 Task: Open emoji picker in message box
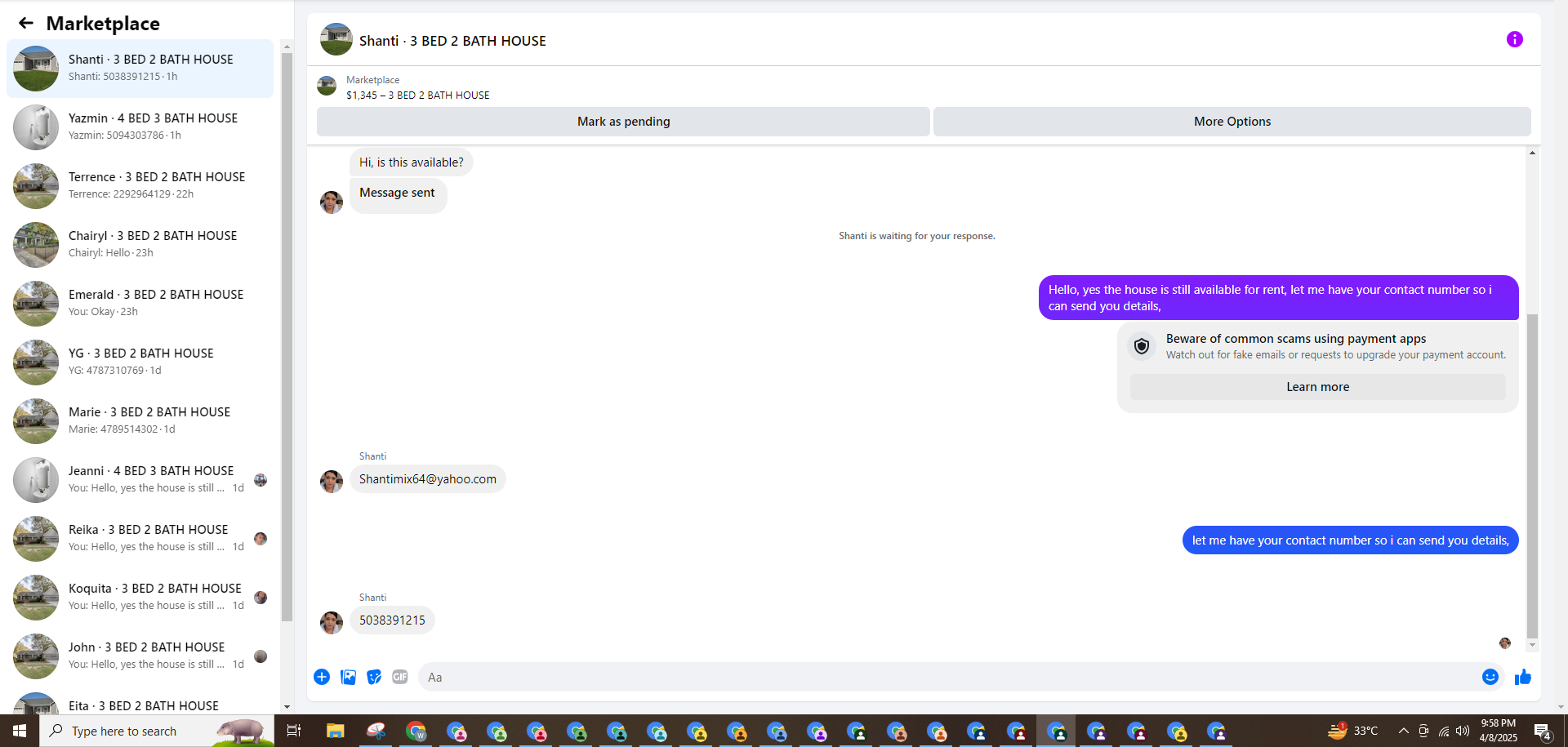pyautogui.click(x=1490, y=677)
